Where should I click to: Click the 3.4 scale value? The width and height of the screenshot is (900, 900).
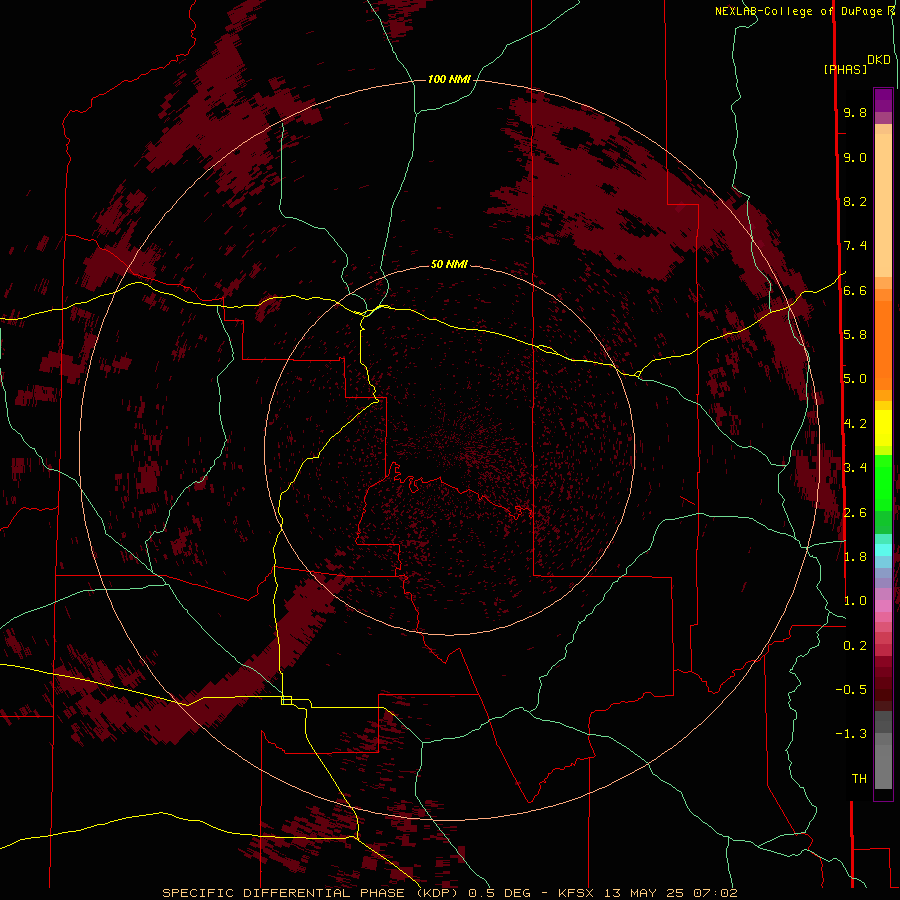855,467
